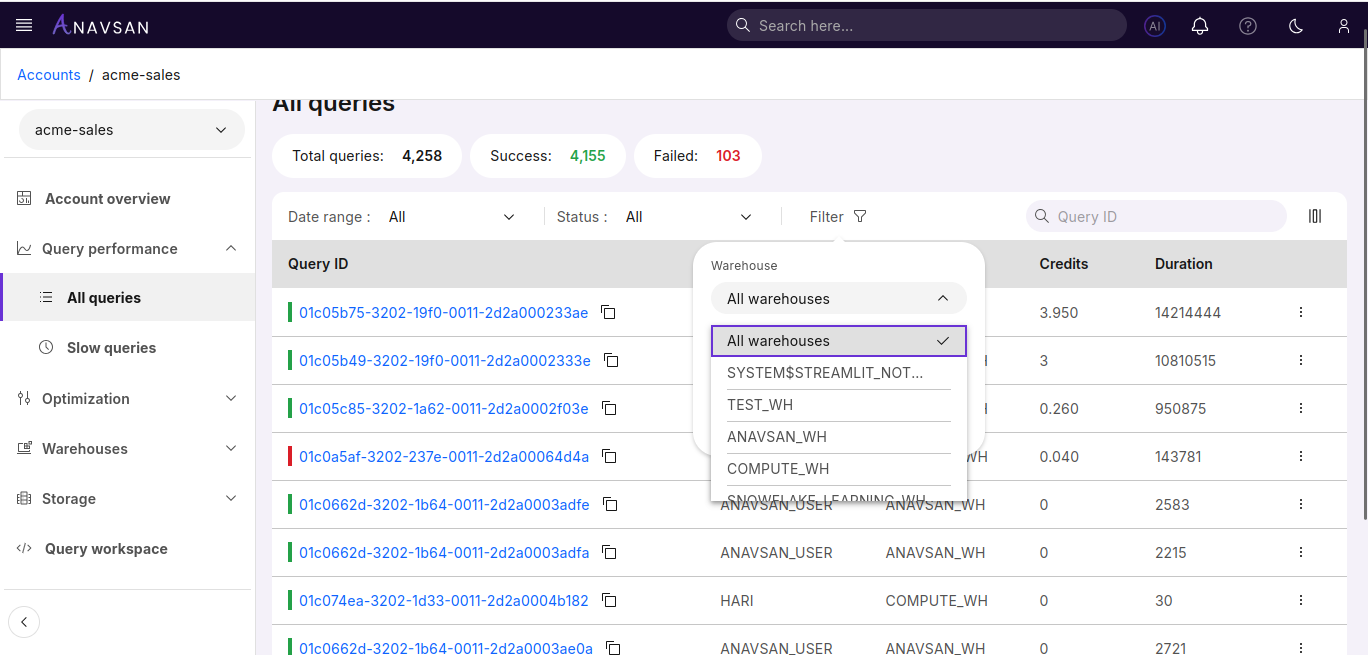Select TEST_WH from warehouse list

[x=760, y=405]
